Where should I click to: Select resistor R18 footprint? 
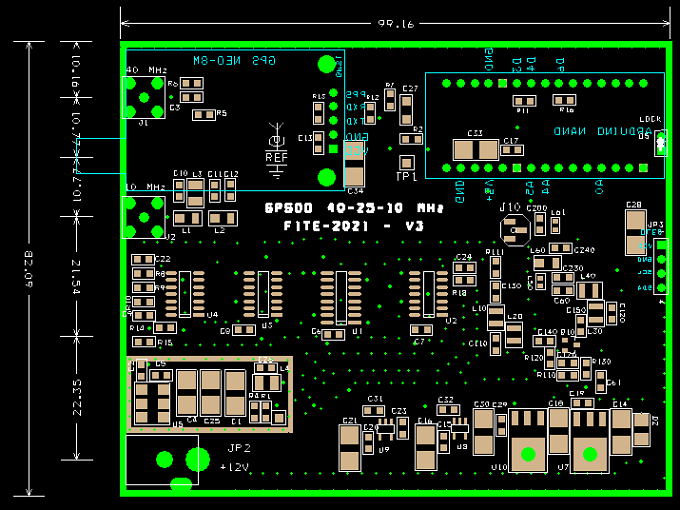(464, 281)
